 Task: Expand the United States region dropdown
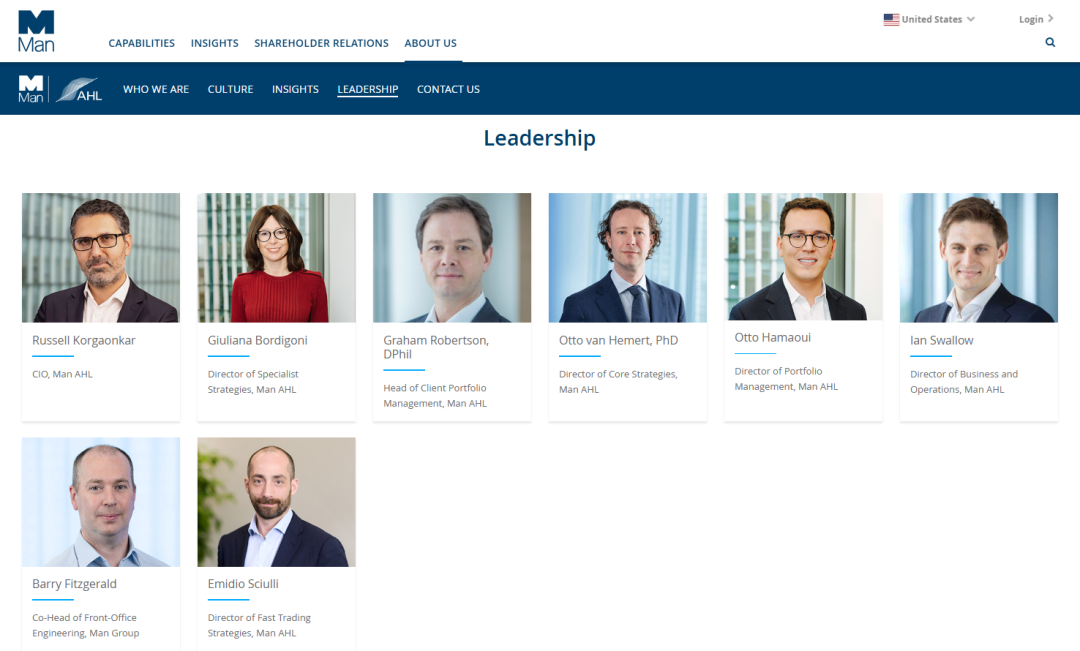click(x=929, y=19)
